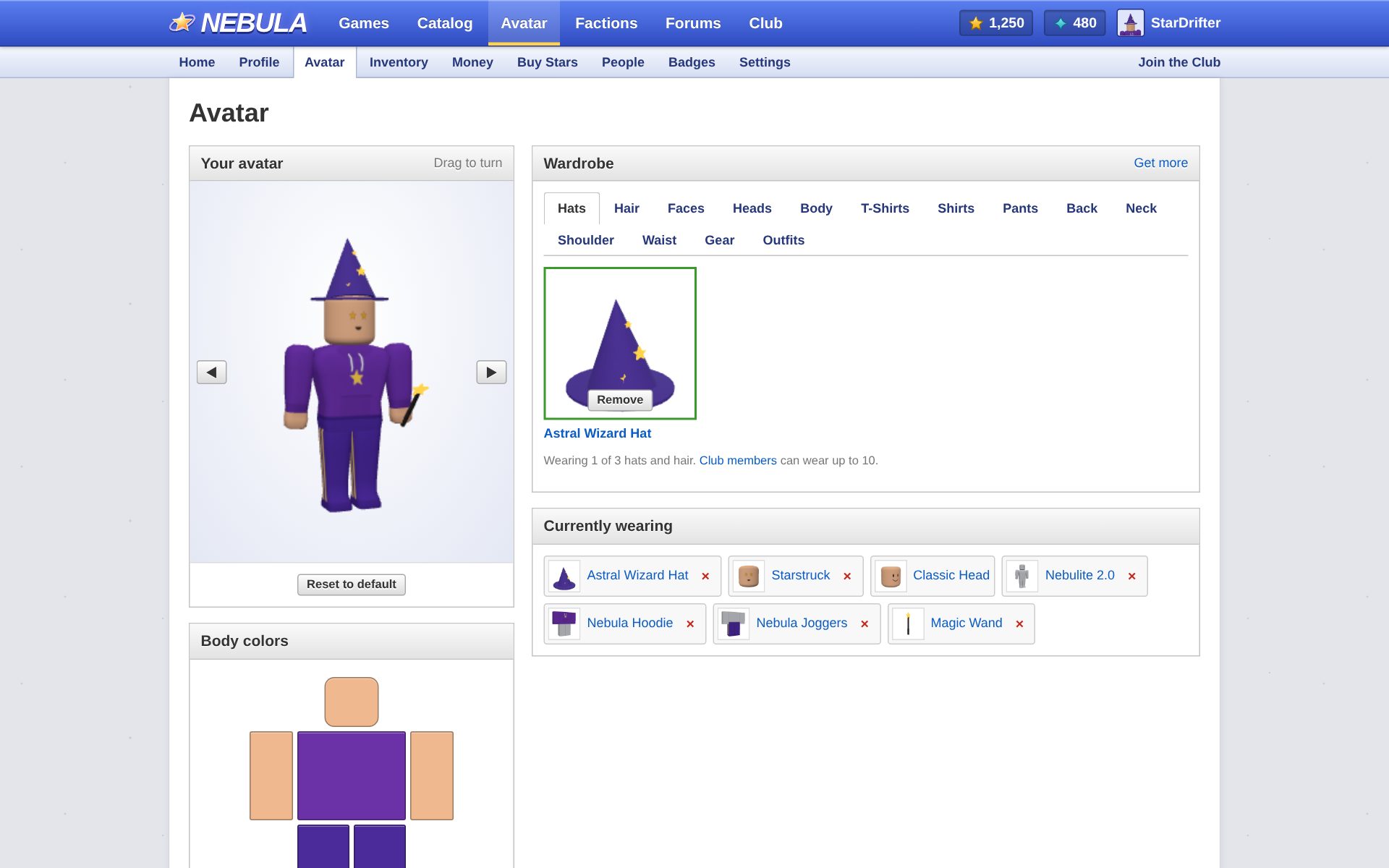The height and width of the screenshot is (868, 1389).
Task: Open Club in top navigation
Action: (765, 23)
